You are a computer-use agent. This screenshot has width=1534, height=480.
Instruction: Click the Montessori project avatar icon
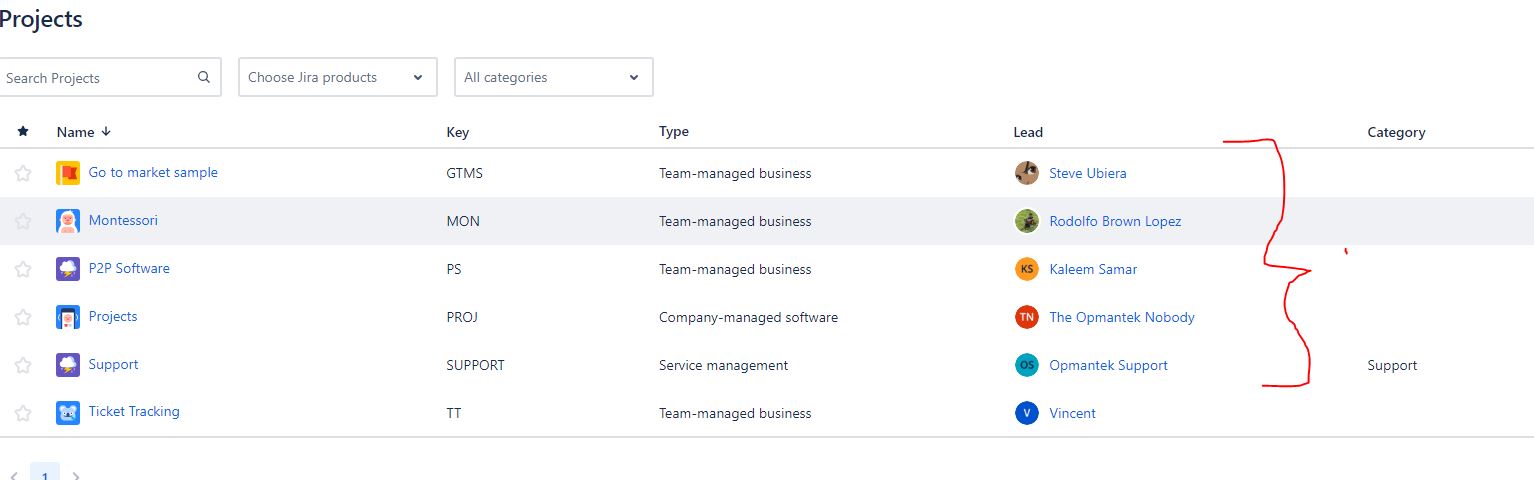68,221
